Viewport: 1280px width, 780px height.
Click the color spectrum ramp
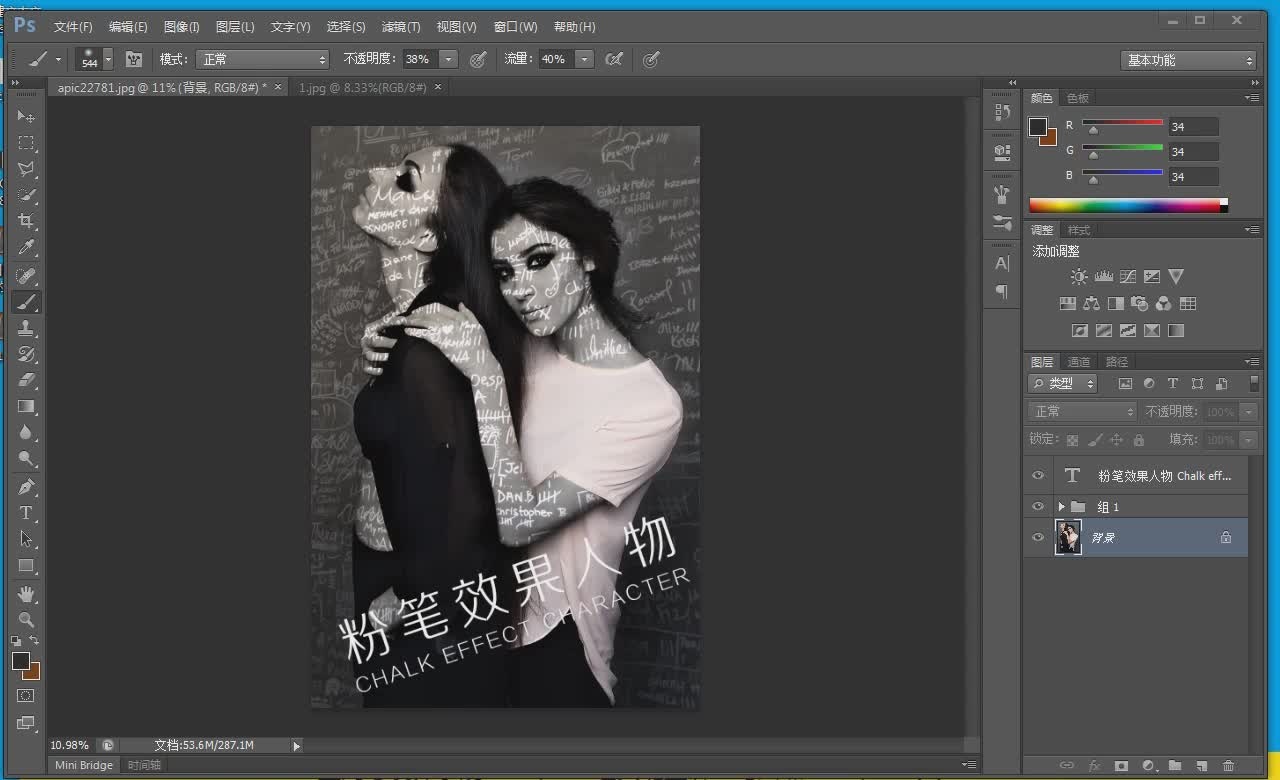pyautogui.click(x=1124, y=206)
